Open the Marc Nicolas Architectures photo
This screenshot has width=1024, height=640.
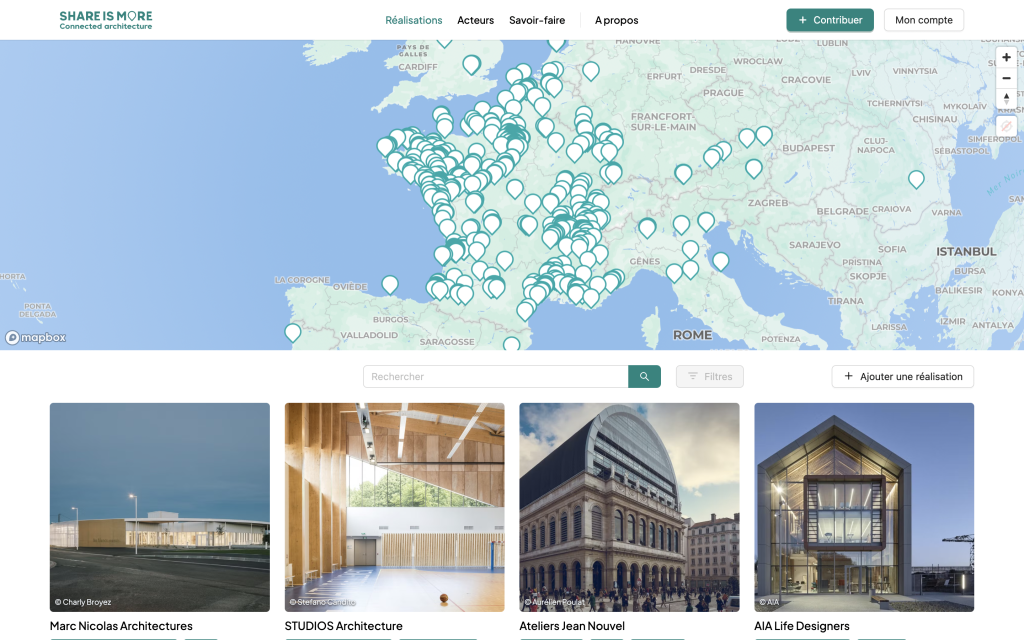(x=160, y=507)
